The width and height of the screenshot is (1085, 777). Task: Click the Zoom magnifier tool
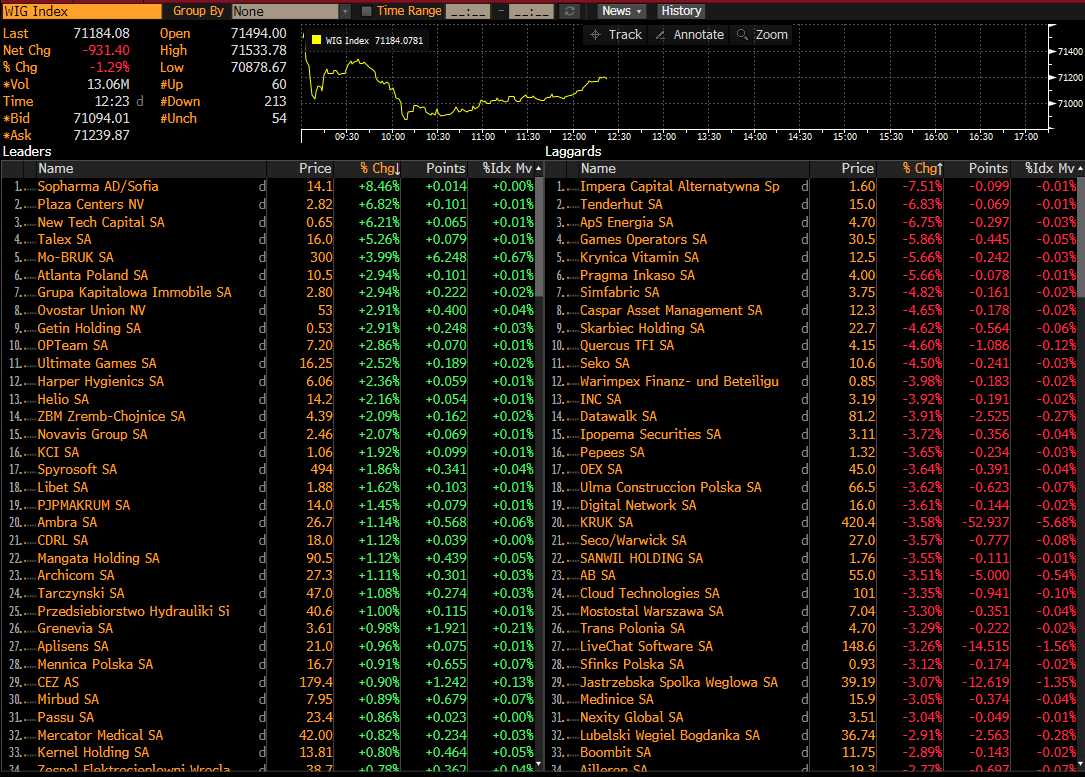coord(762,35)
